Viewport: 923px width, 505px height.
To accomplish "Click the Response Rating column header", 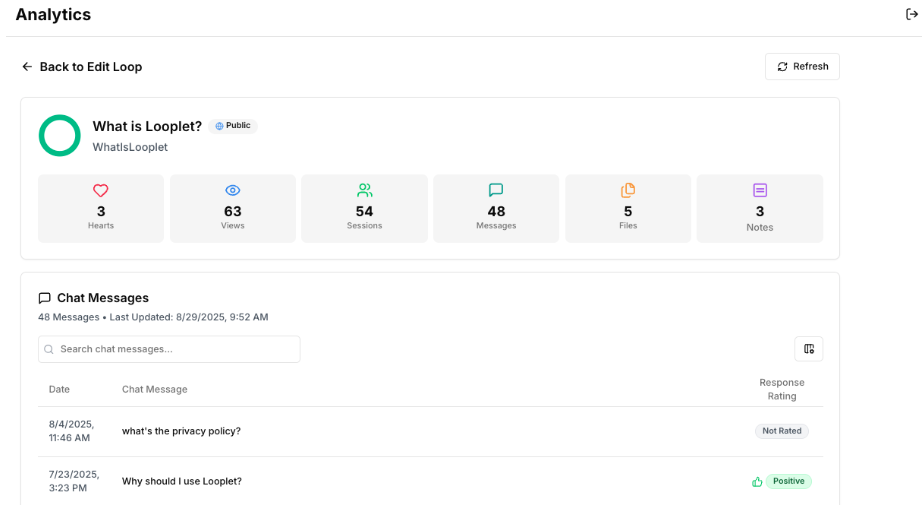I will point(782,389).
